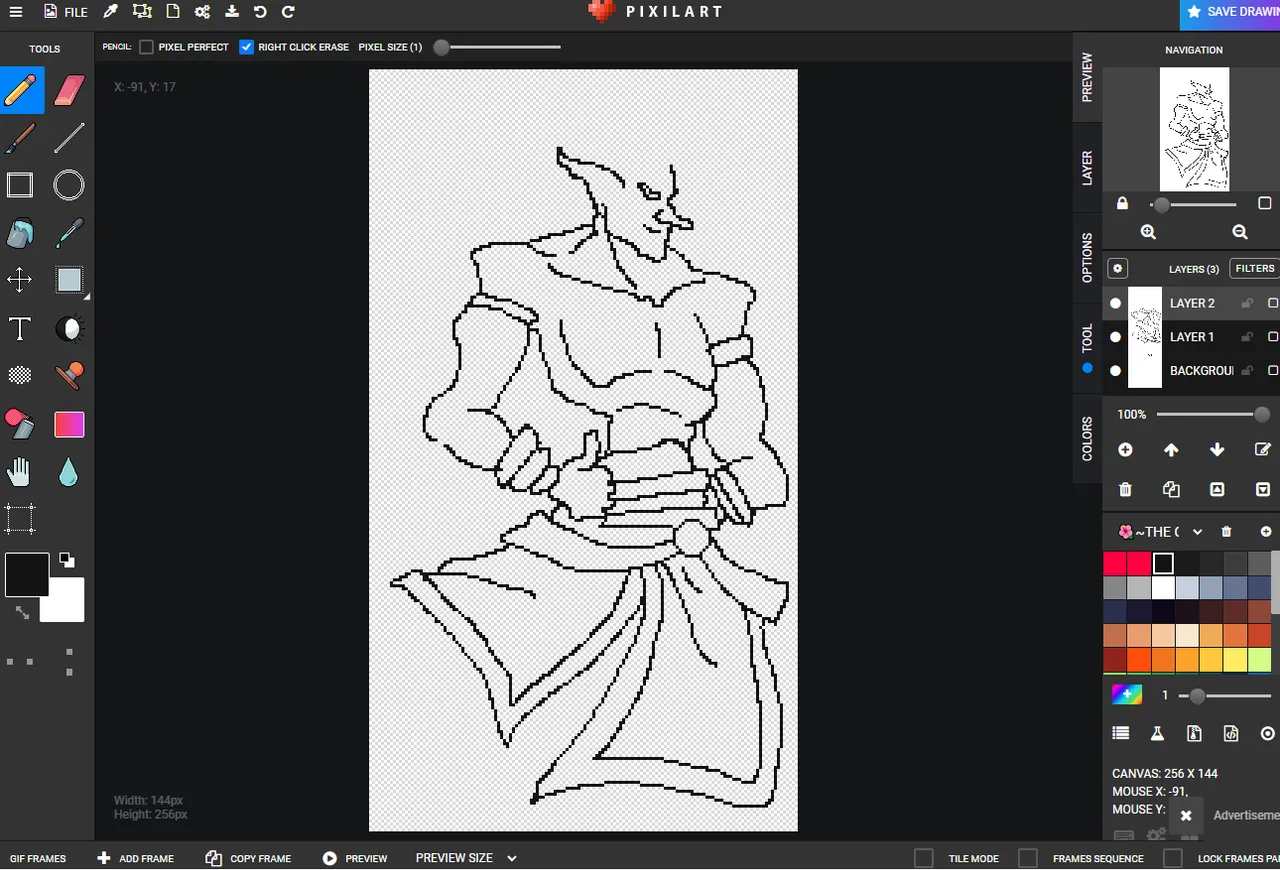
Task: Click Redo in the top toolbar
Action: click(x=288, y=12)
